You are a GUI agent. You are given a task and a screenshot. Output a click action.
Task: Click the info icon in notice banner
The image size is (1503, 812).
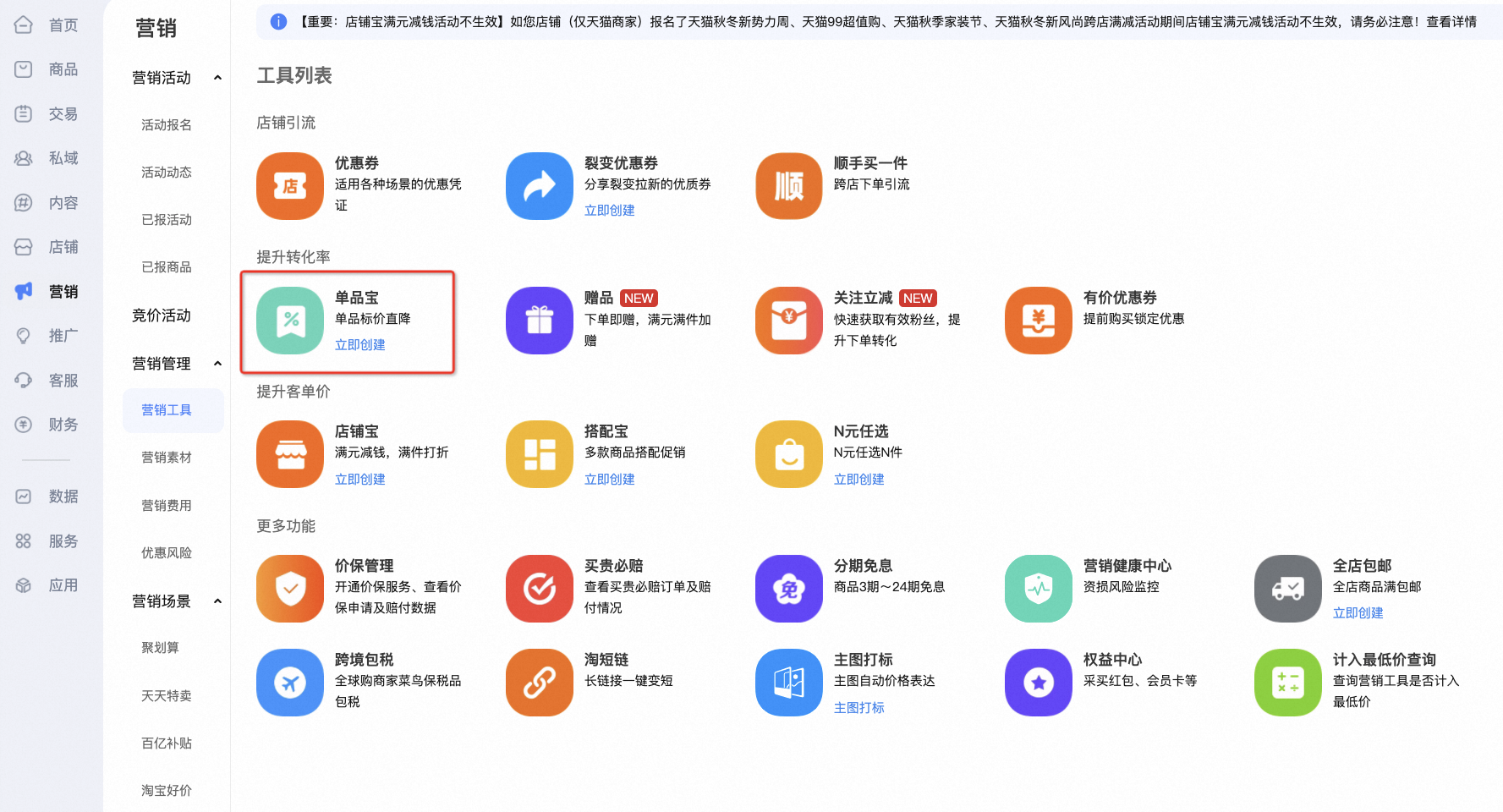pos(278,21)
